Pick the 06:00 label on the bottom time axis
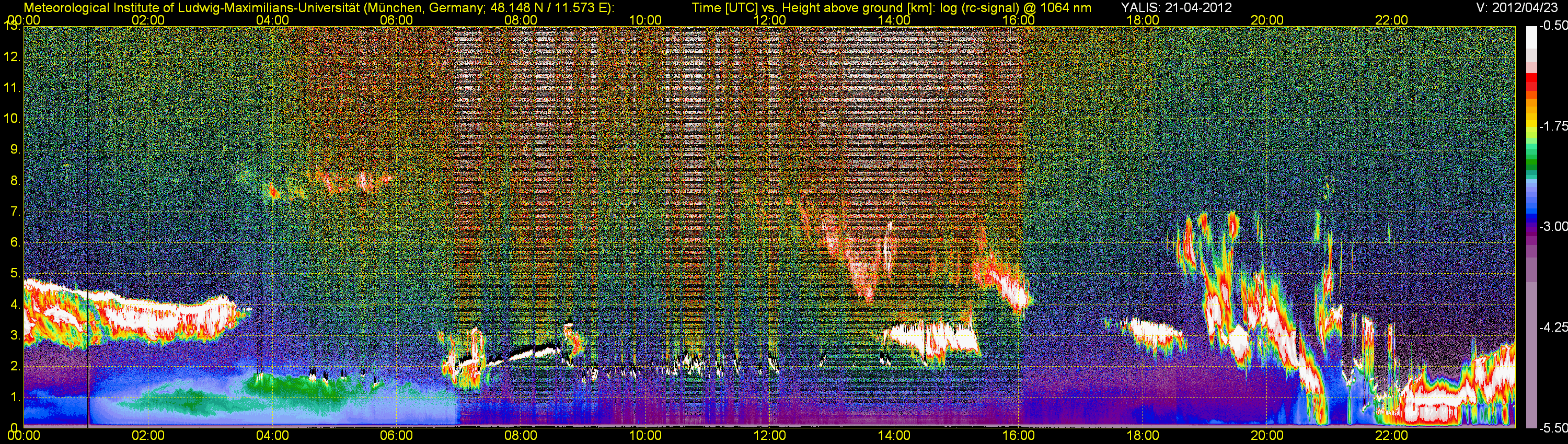1568x444 pixels. [x=396, y=436]
